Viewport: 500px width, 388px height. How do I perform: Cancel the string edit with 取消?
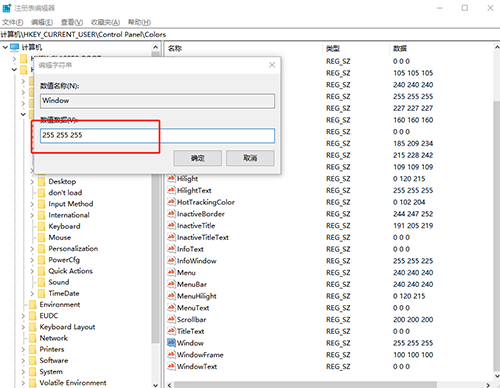[250, 158]
